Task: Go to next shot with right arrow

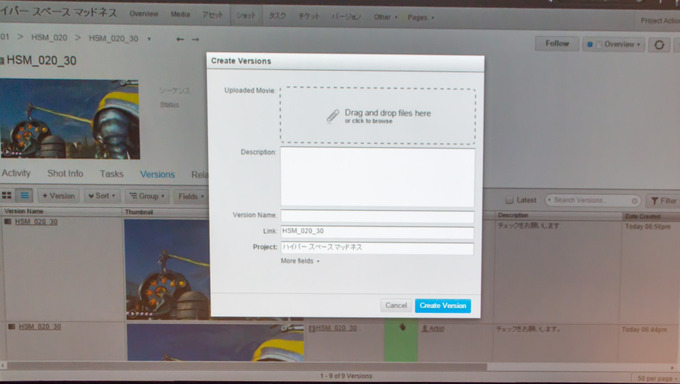Action: click(x=196, y=39)
